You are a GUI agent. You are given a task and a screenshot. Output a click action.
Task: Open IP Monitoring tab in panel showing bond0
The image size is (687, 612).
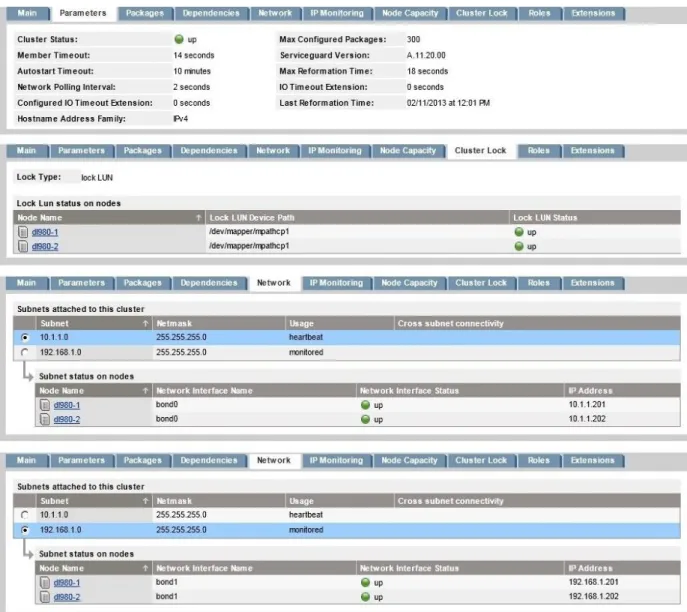coord(336,283)
